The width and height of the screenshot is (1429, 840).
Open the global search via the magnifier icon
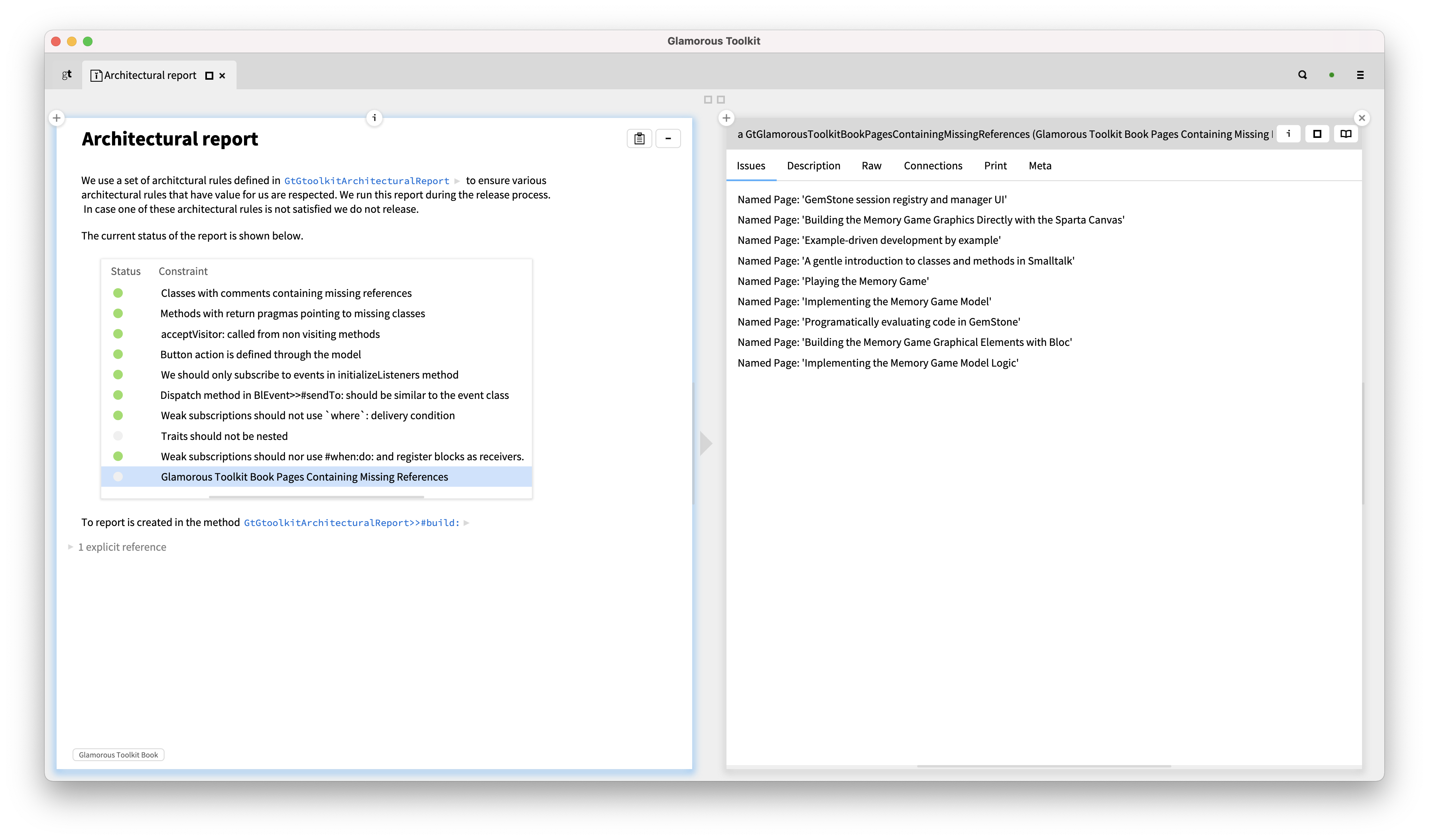1303,74
